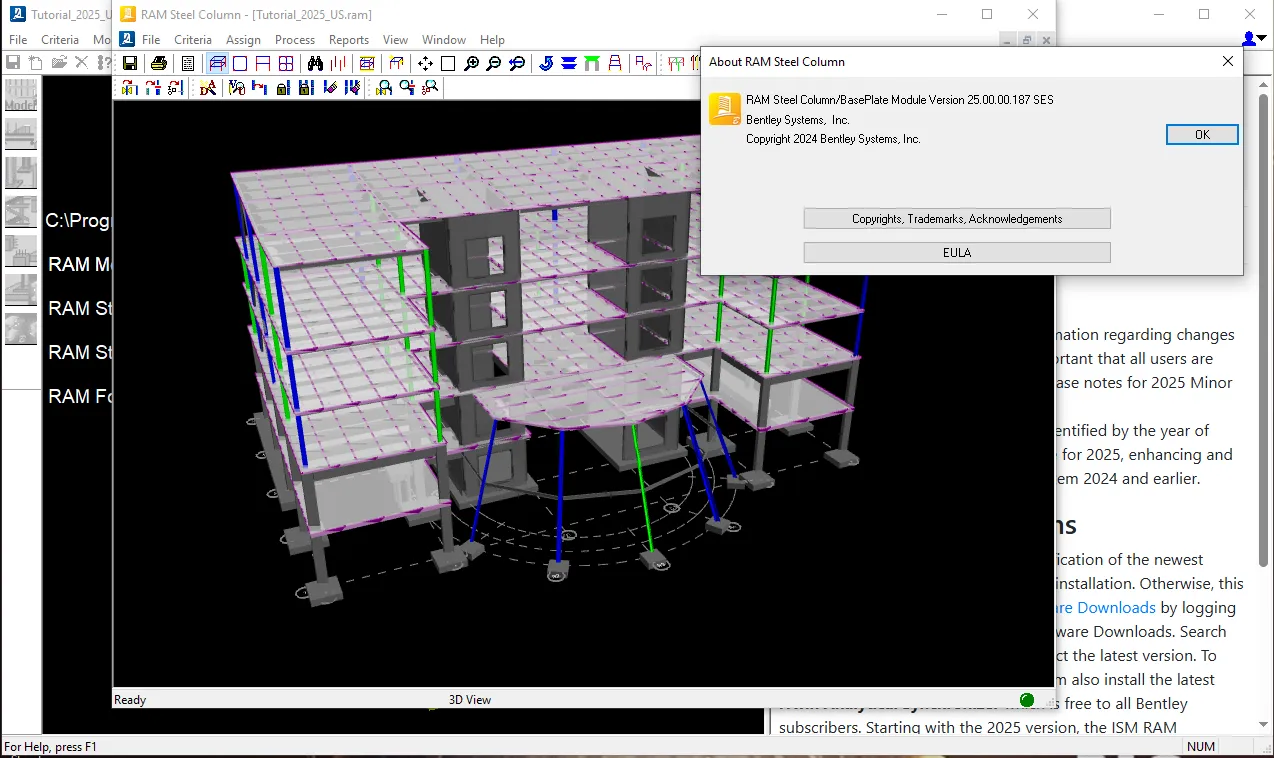Viewport: 1274px width, 758px height.
Task: Select the elevation view icon beside plan view
Action: (x=263, y=63)
